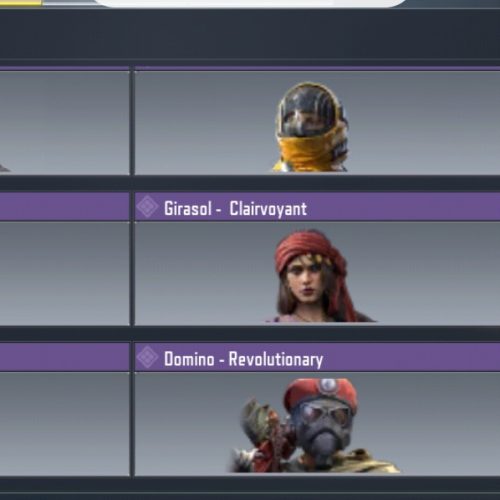Open the left card beside the helmeted character

(64, 123)
